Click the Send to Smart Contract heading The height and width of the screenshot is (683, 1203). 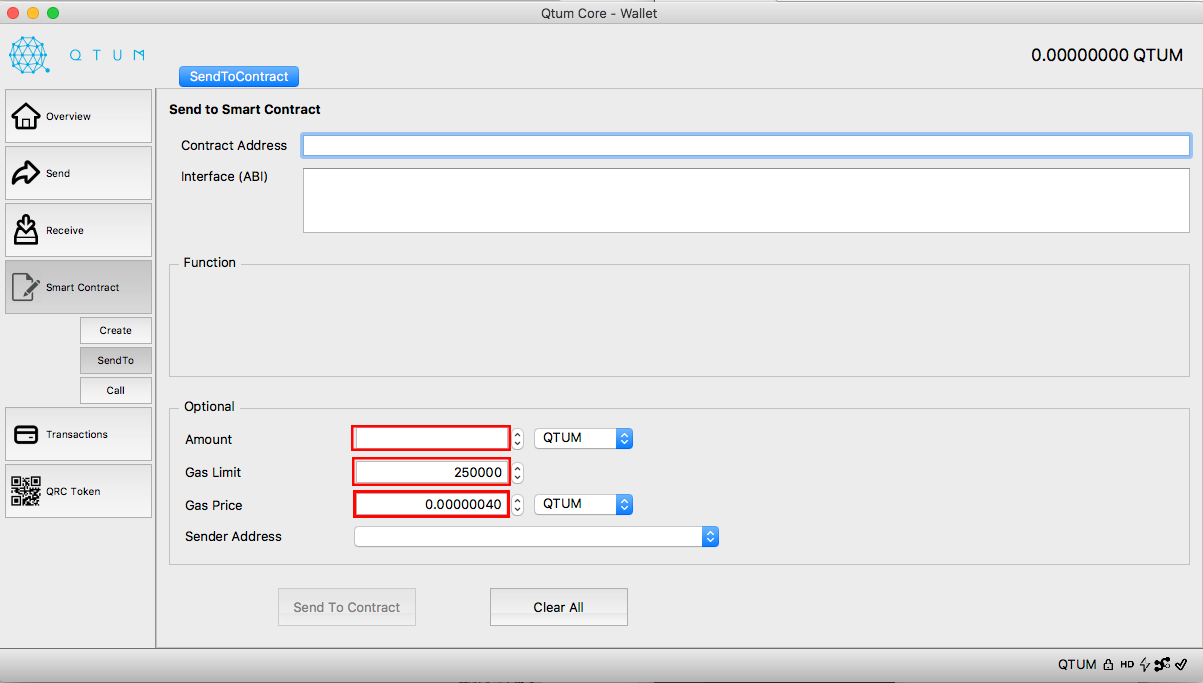coord(245,109)
